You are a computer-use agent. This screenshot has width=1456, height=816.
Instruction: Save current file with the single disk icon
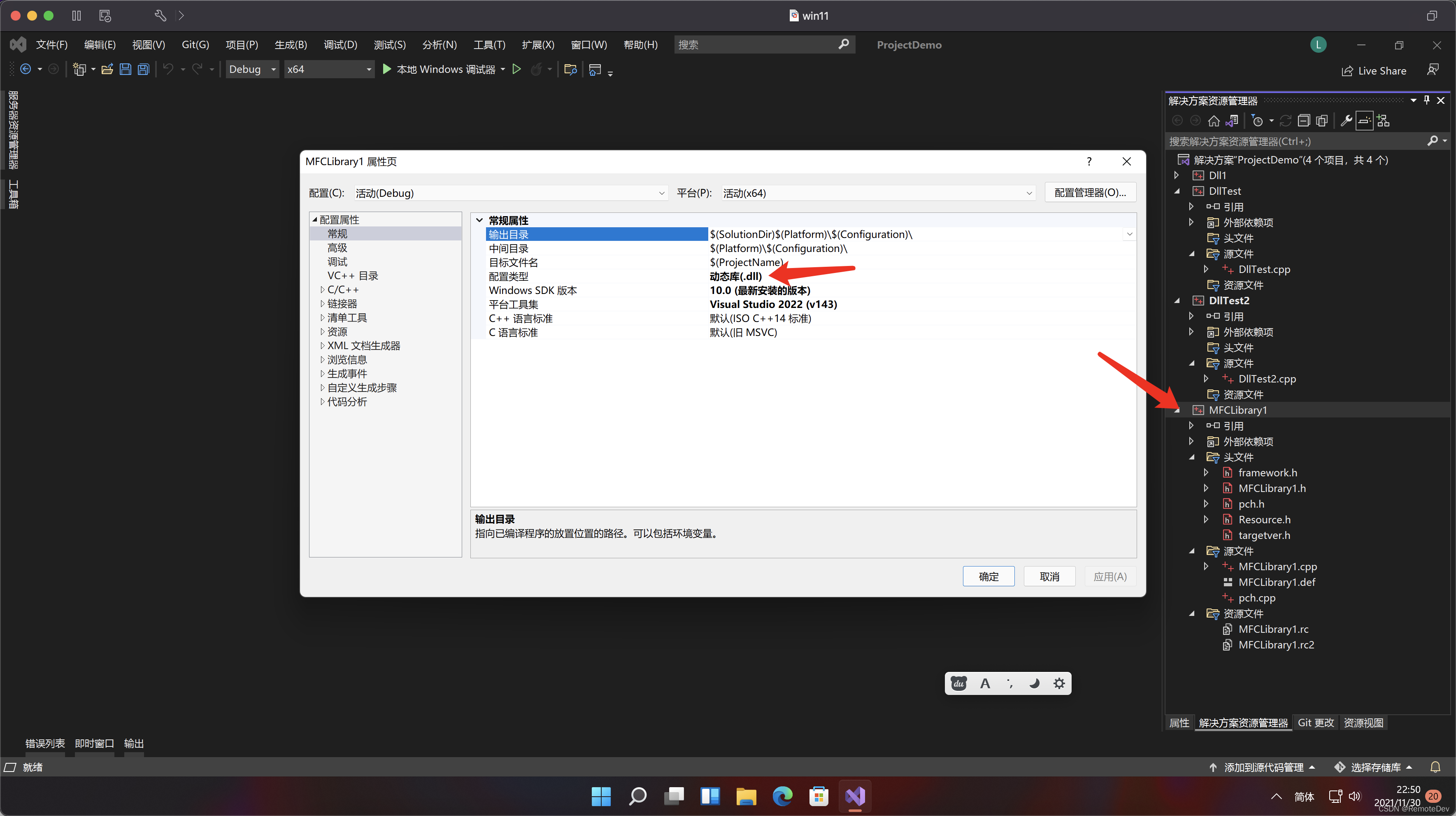coord(126,69)
